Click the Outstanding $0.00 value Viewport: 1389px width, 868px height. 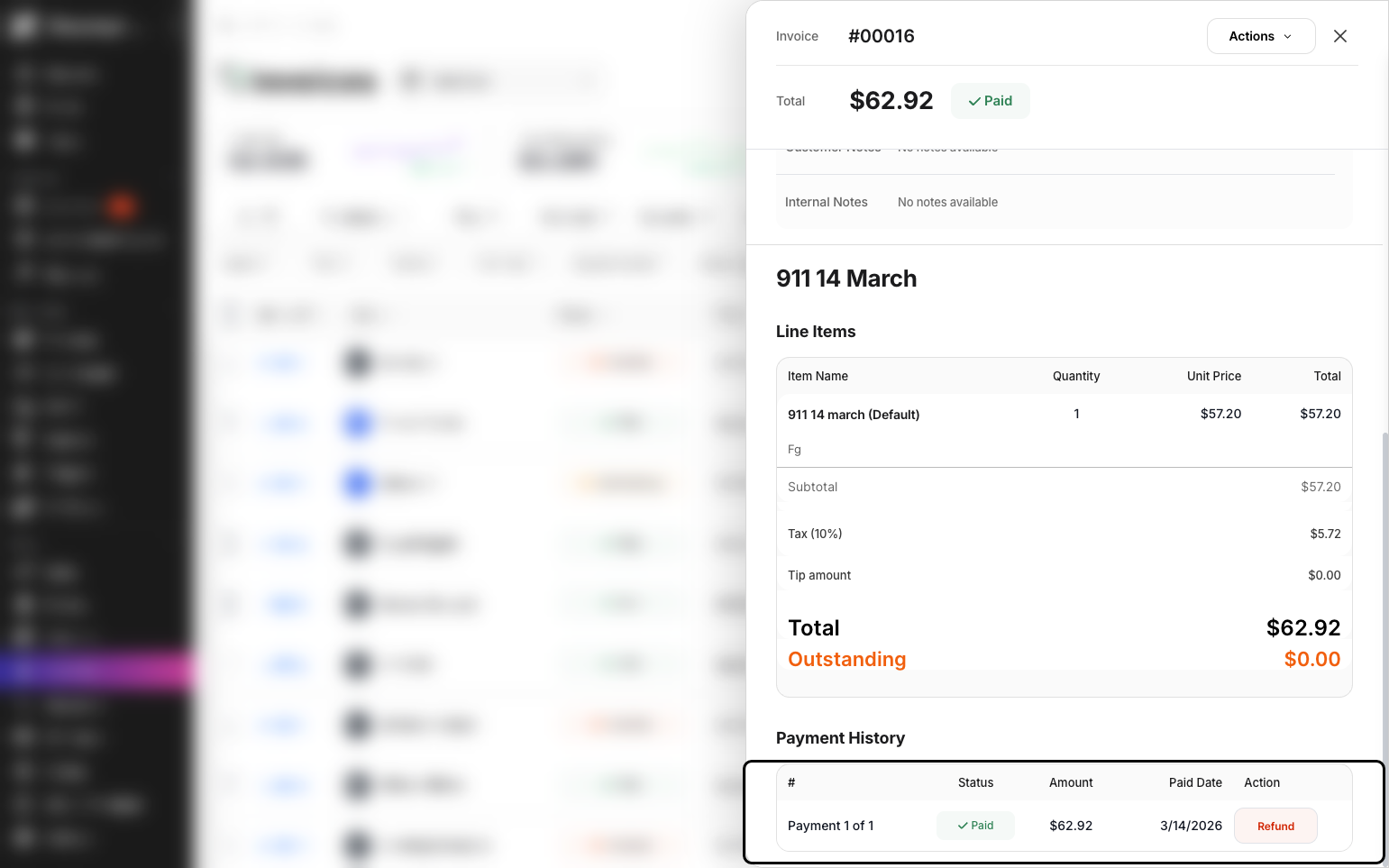pos(1311,659)
